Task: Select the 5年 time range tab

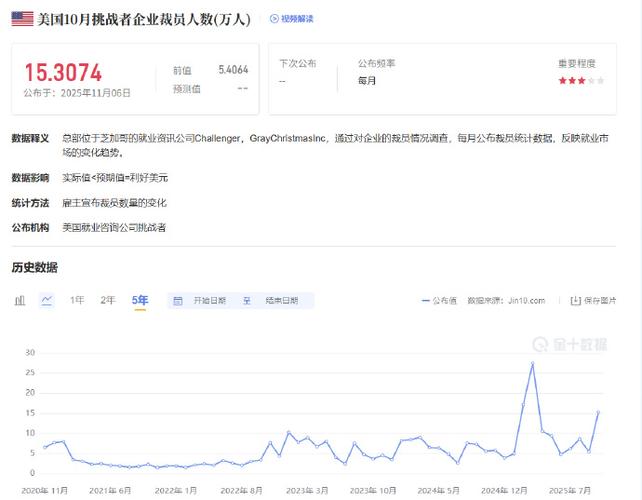Action: tap(140, 300)
